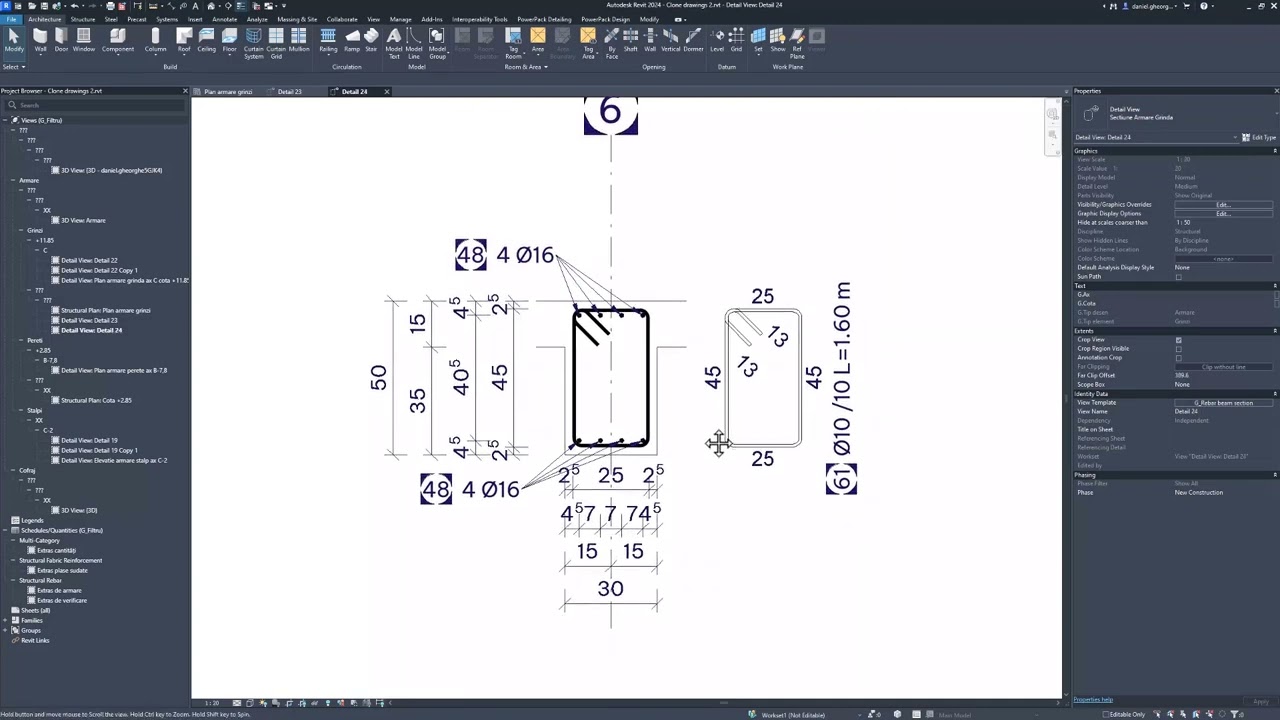Screen dimensions: 1280x720
Task: Click the Model Text tool
Action: point(394,43)
